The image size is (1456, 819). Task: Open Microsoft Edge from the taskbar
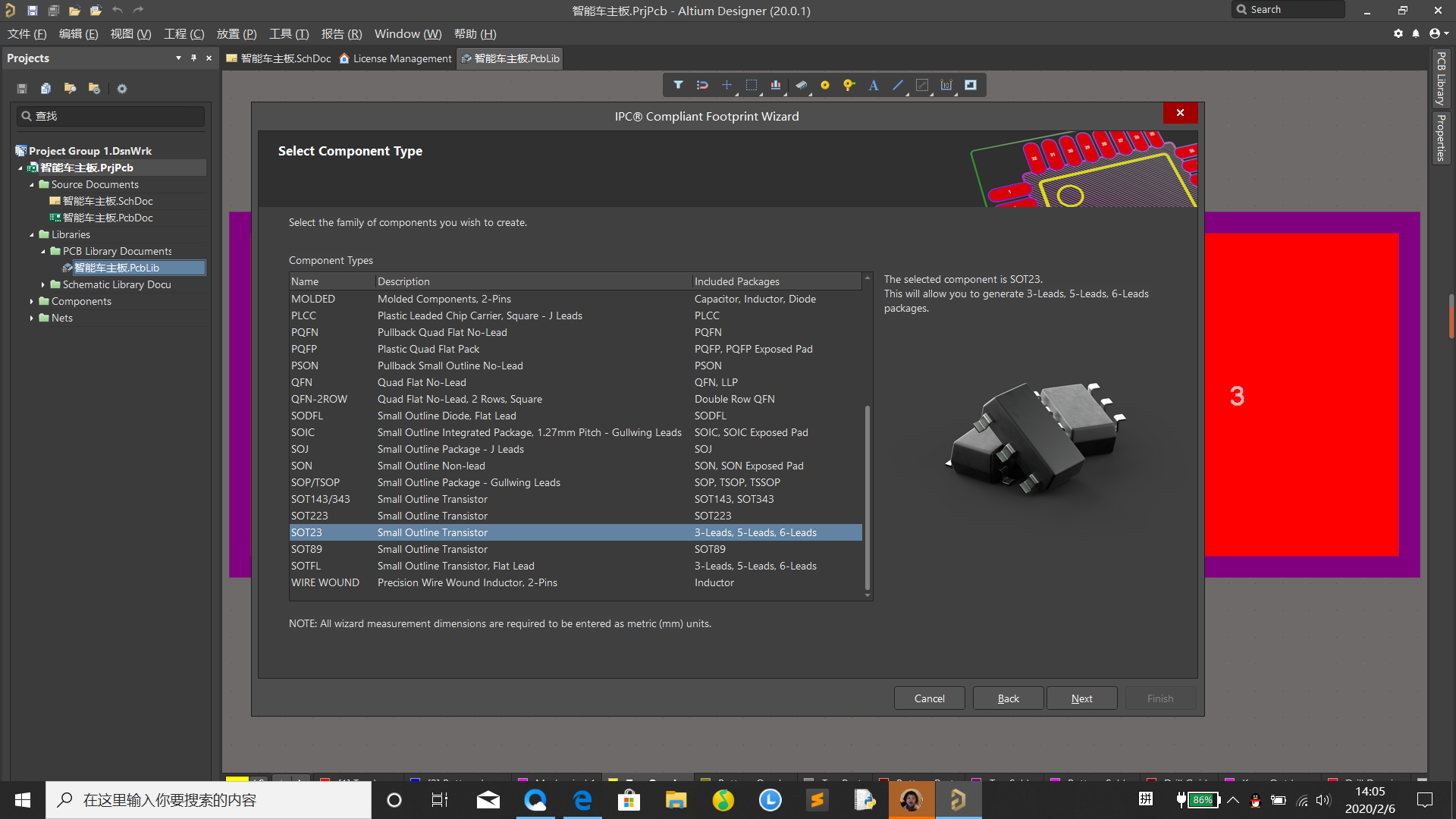pyautogui.click(x=582, y=800)
